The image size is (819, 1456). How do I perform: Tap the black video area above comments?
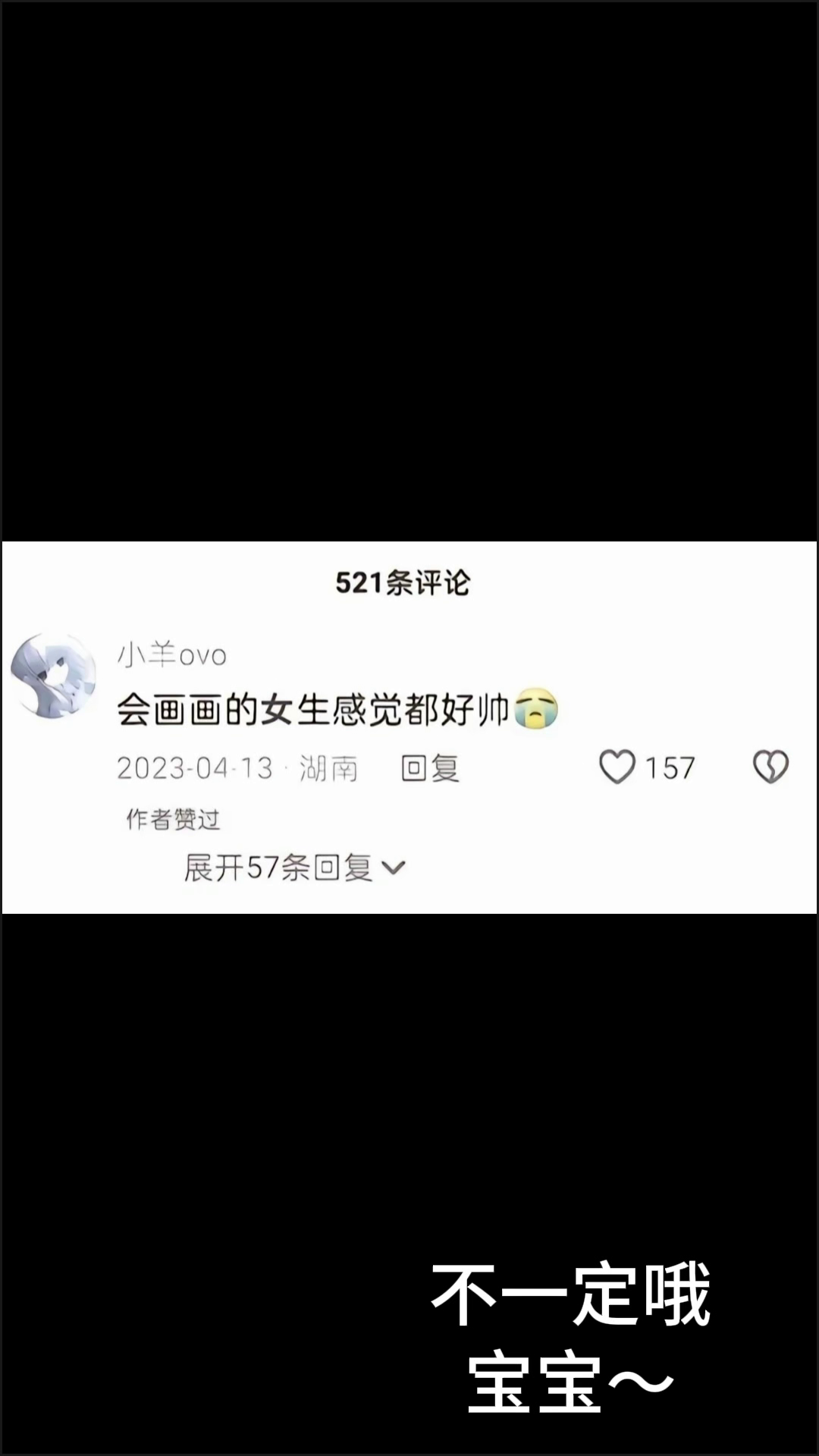409,271
